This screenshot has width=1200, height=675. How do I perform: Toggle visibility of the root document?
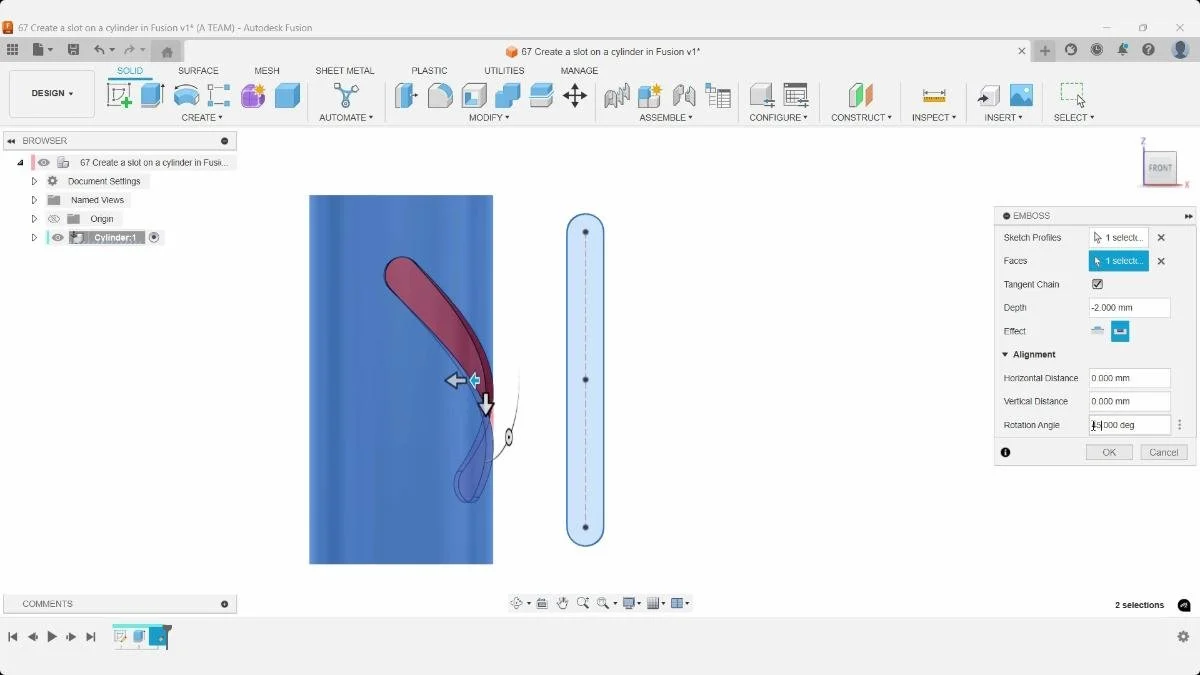pos(44,162)
